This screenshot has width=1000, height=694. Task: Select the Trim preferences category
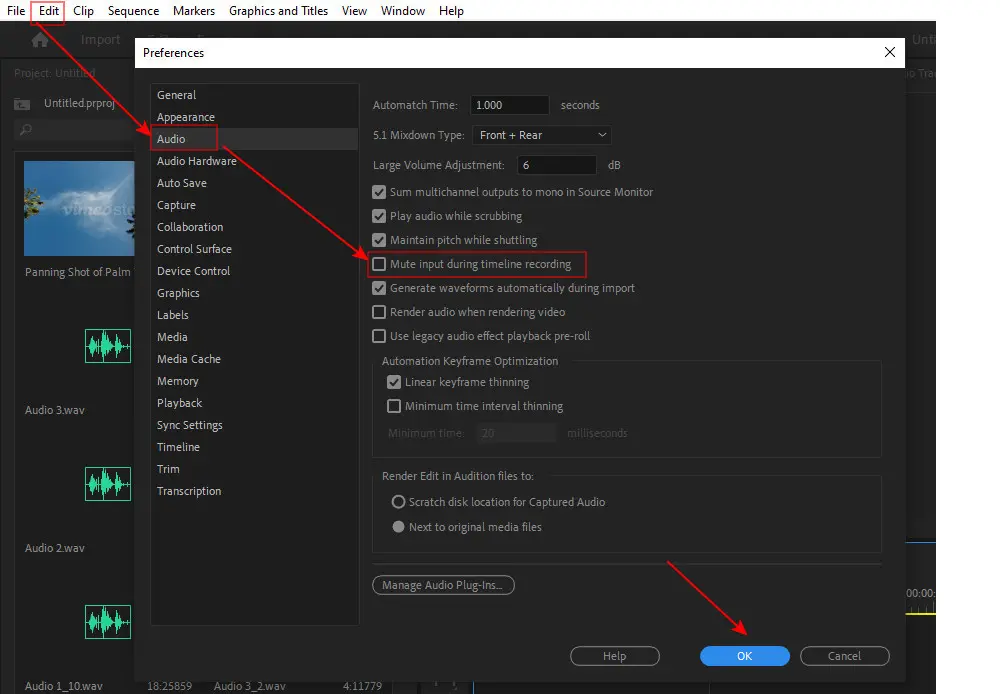click(x=254, y=469)
